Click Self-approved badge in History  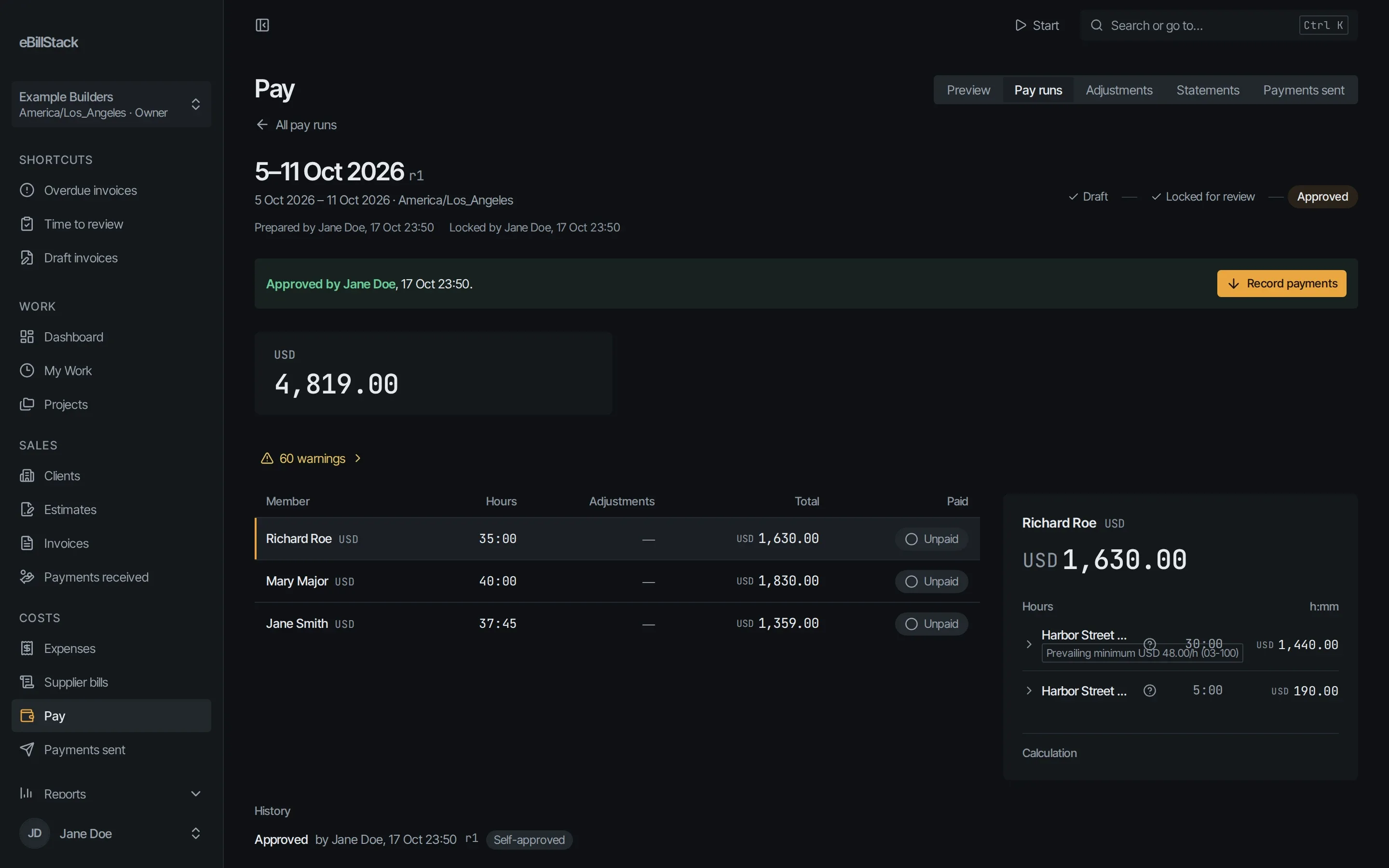529,840
